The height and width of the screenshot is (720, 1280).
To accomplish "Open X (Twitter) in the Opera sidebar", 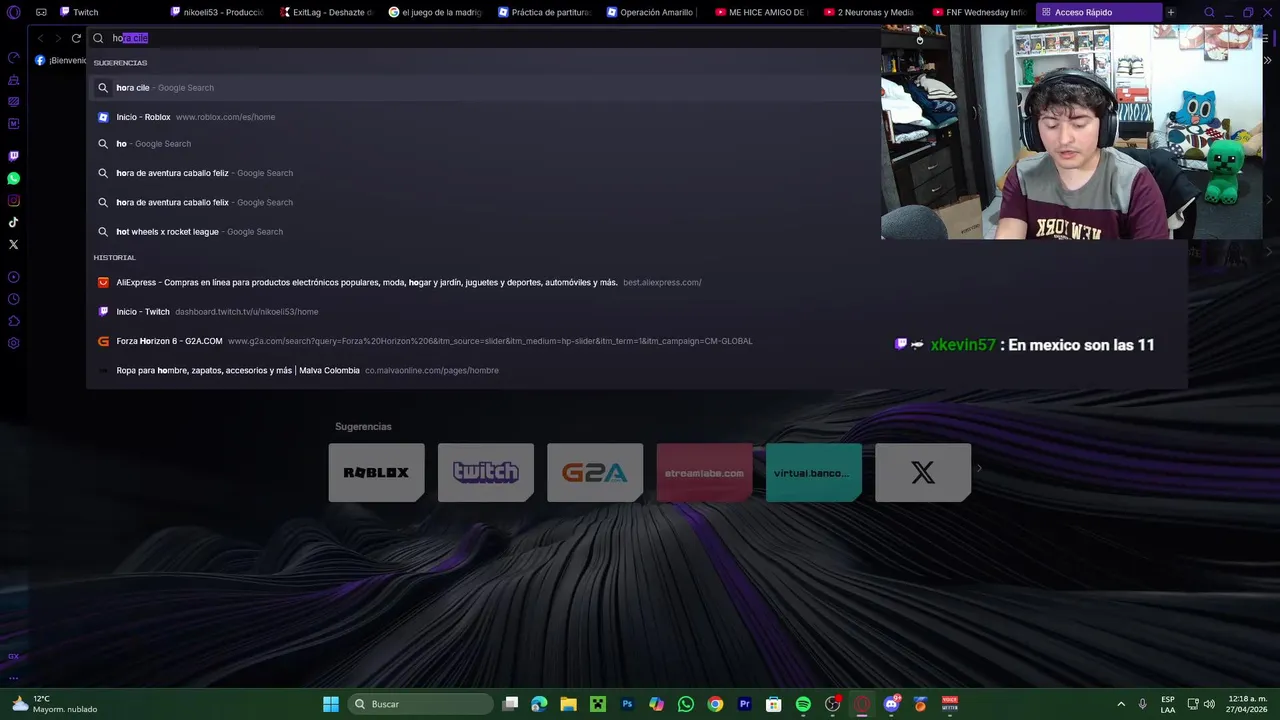I will click(14, 244).
